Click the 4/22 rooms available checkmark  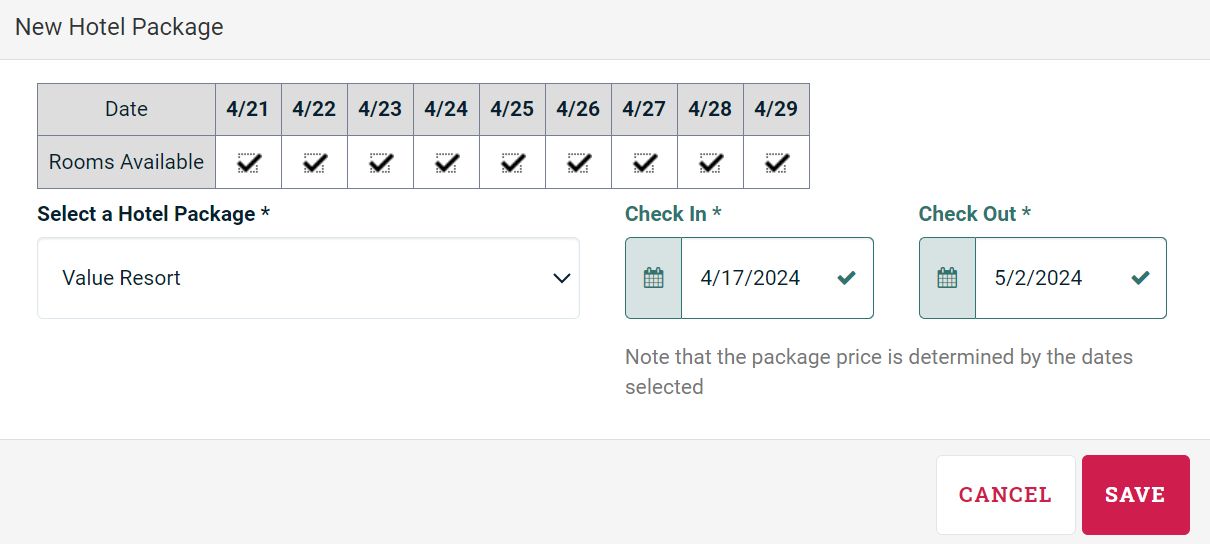click(x=315, y=162)
